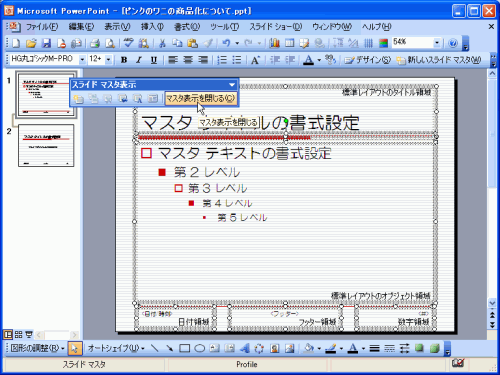500x375 pixels.
Task: Open the undo history dropdown arrow
Action: (x=237, y=43)
